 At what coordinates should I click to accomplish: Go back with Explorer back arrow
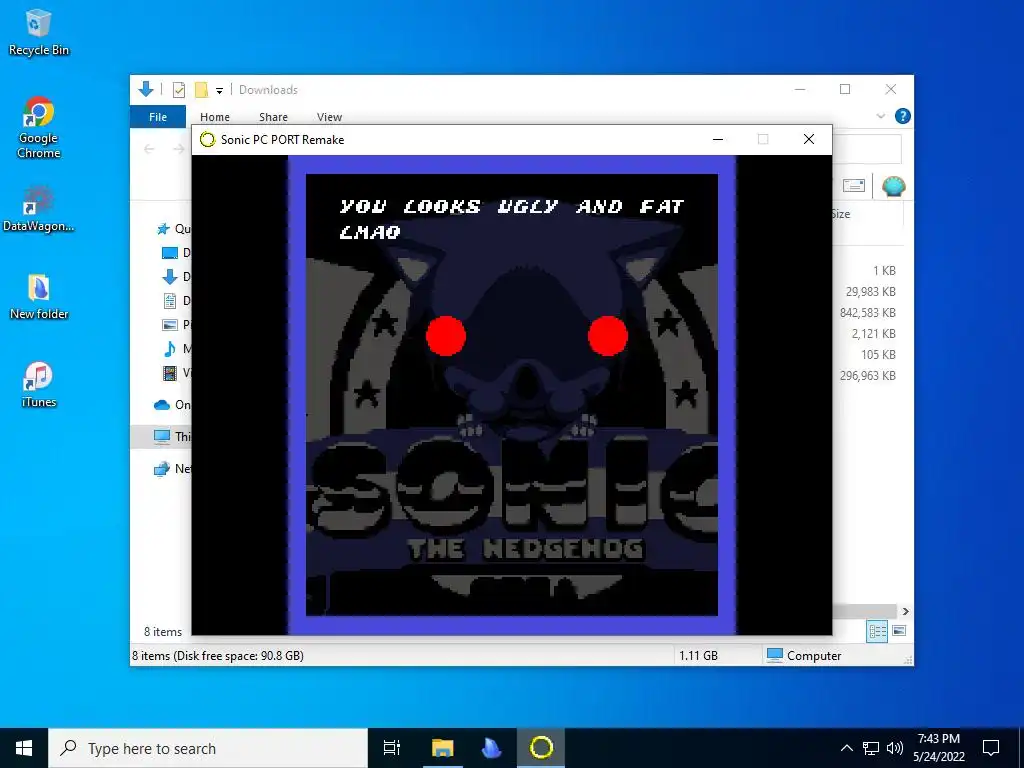(x=149, y=149)
